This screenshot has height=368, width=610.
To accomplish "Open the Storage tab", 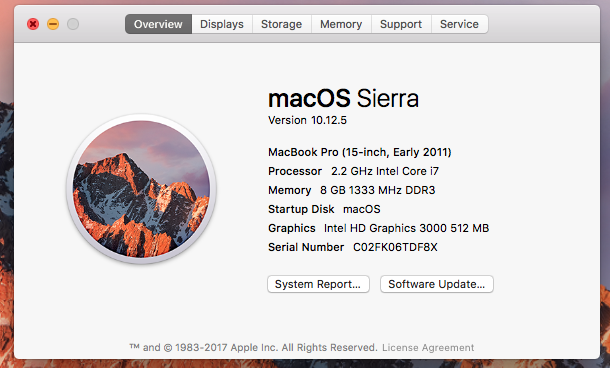I will click(x=282, y=24).
